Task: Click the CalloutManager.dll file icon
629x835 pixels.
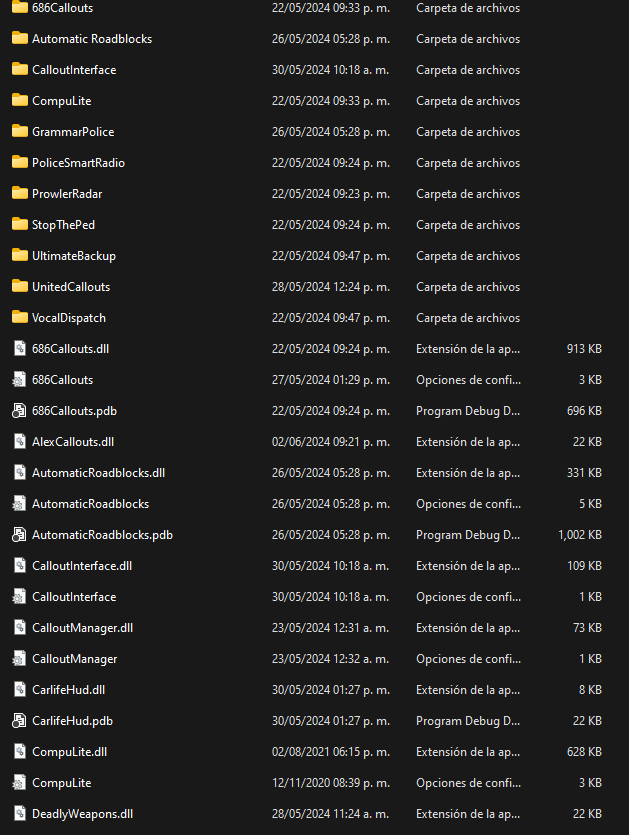Action: (x=20, y=627)
